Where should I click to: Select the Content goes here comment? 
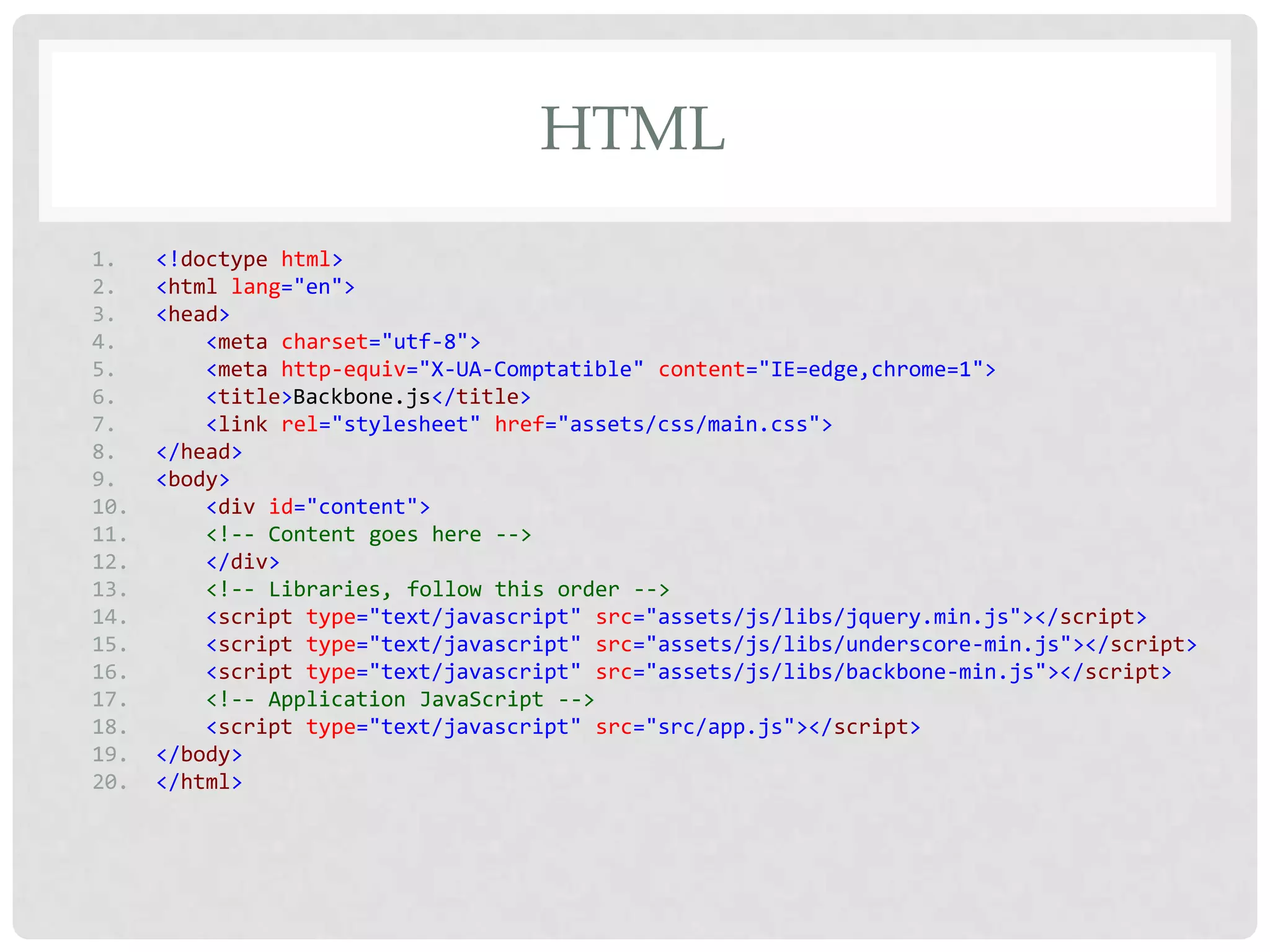coord(369,534)
